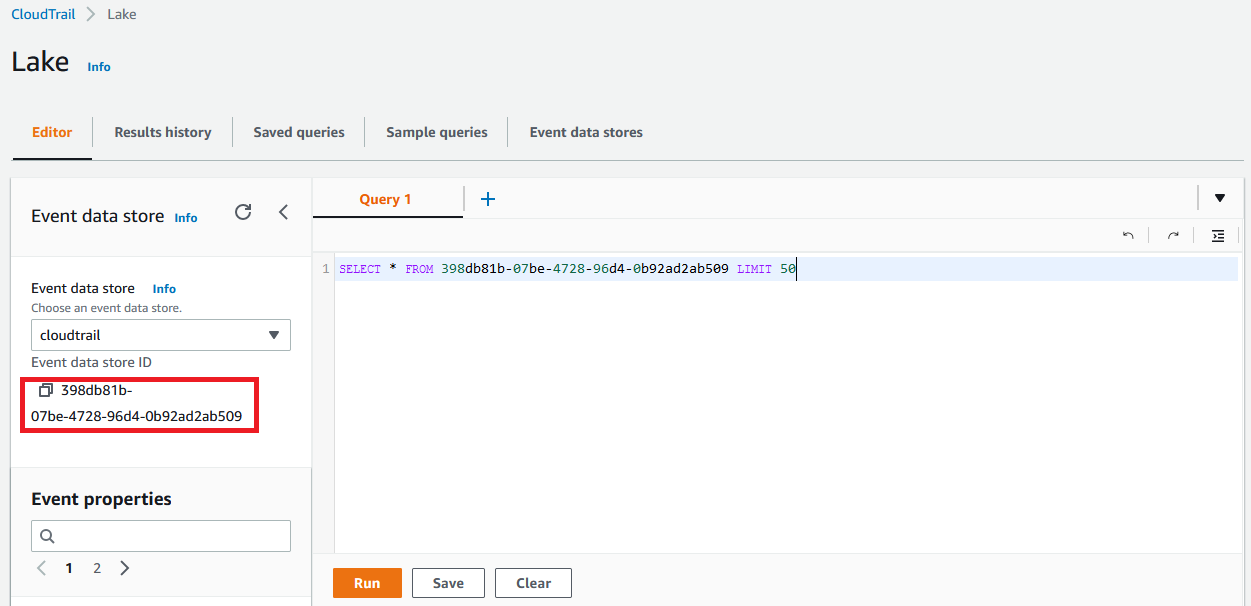The width and height of the screenshot is (1251, 606).
Task: Copy the event data store ID
Action: click(45, 390)
